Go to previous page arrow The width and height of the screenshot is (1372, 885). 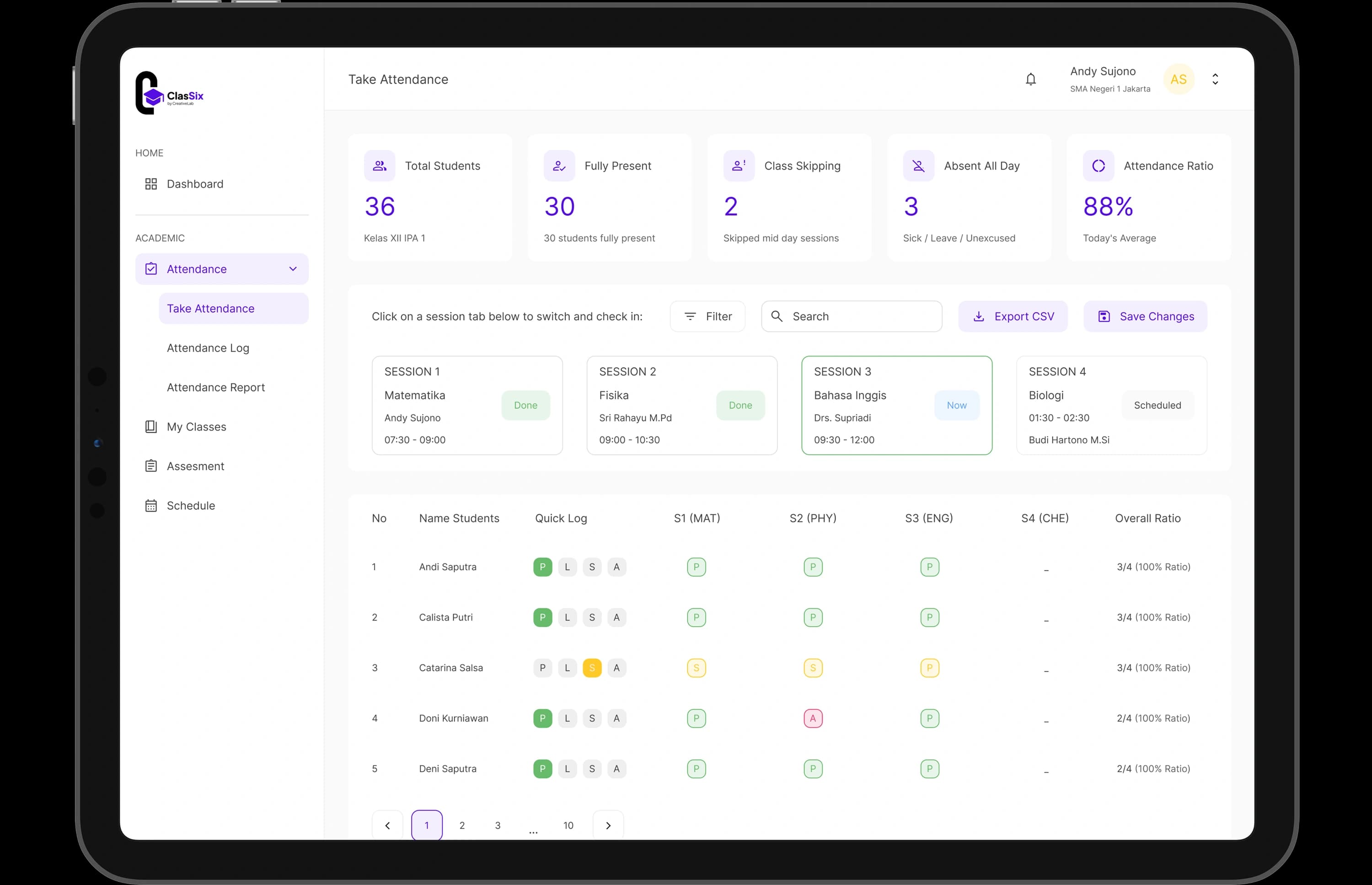(387, 826)
